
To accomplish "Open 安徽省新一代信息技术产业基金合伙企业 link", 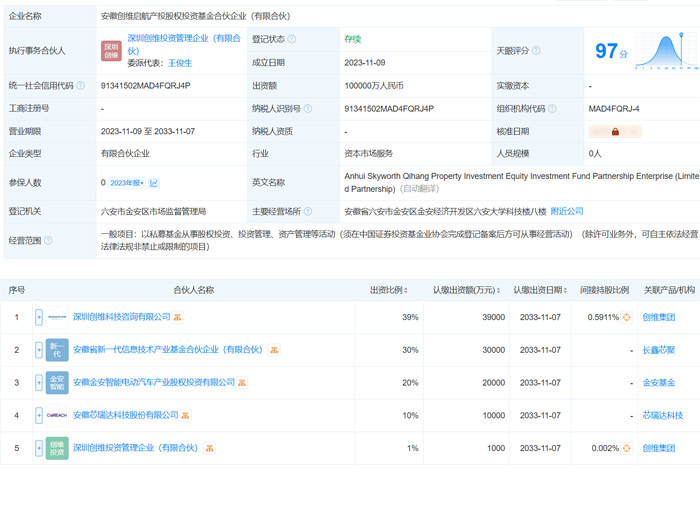I will point(168,350).
